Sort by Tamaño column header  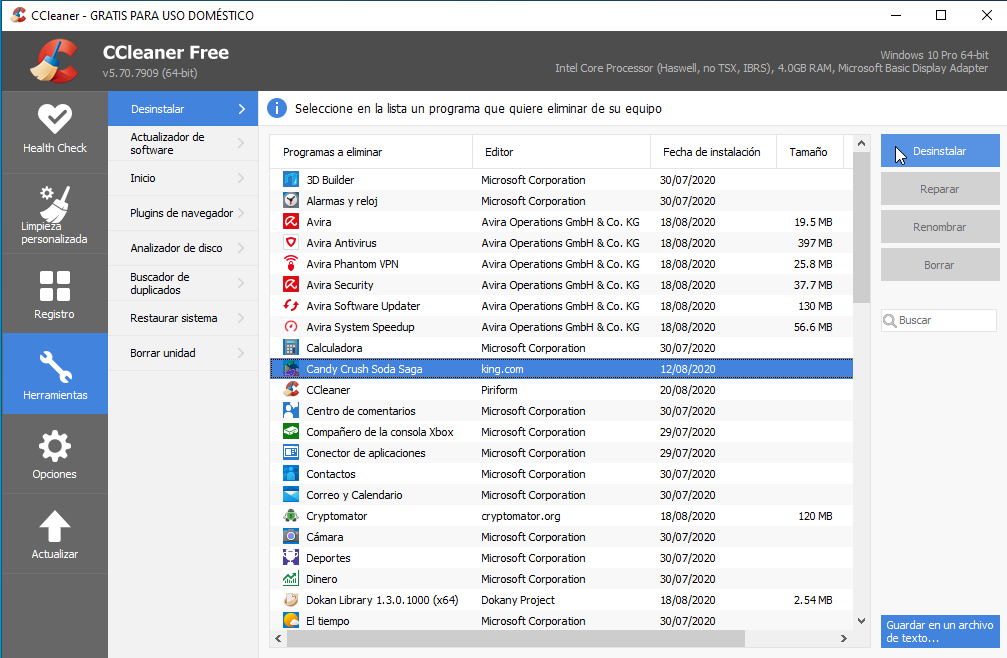810,152
